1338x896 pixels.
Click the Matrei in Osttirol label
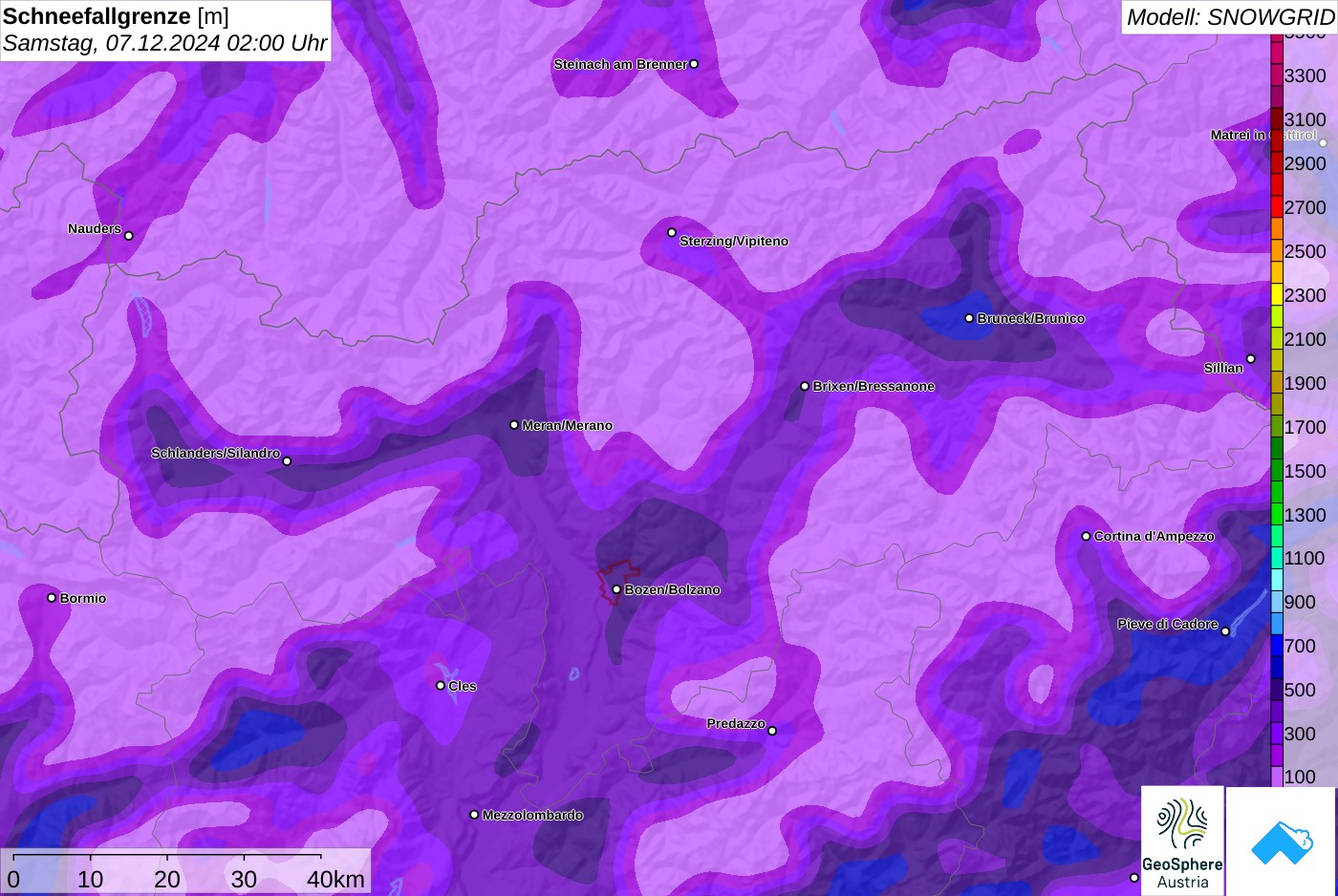pyautogui.click(x=1263, y=135)
